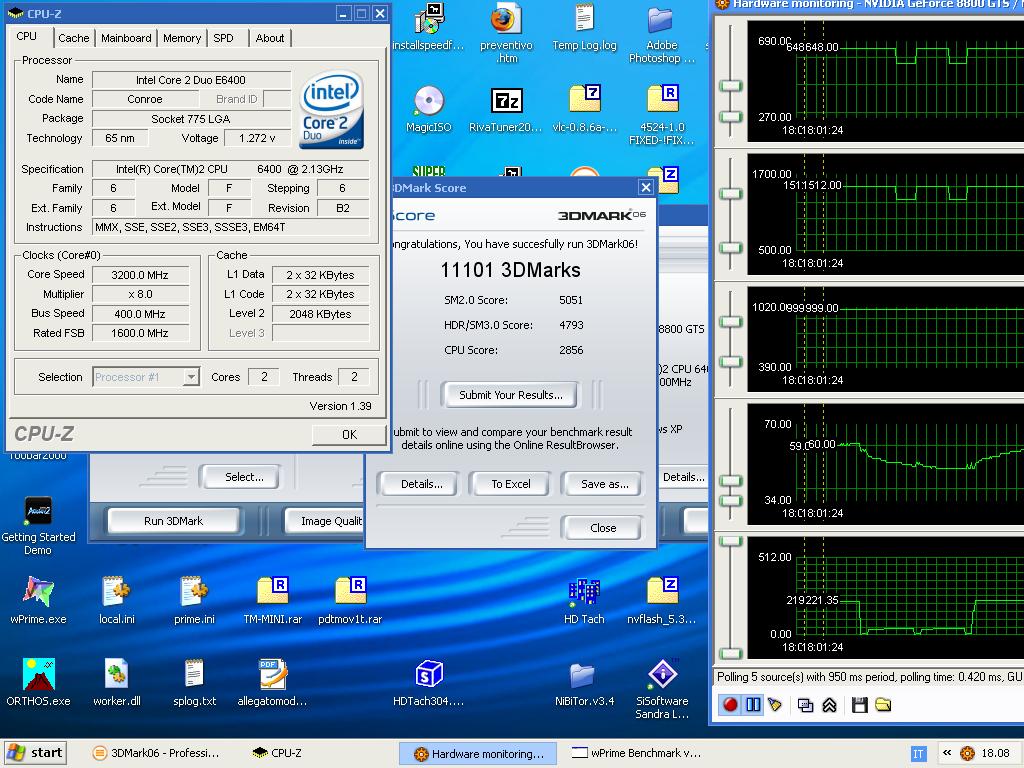1024x768 pixels.
Task: Click the 512.00 memory usage graph
Action: (886, 598)
